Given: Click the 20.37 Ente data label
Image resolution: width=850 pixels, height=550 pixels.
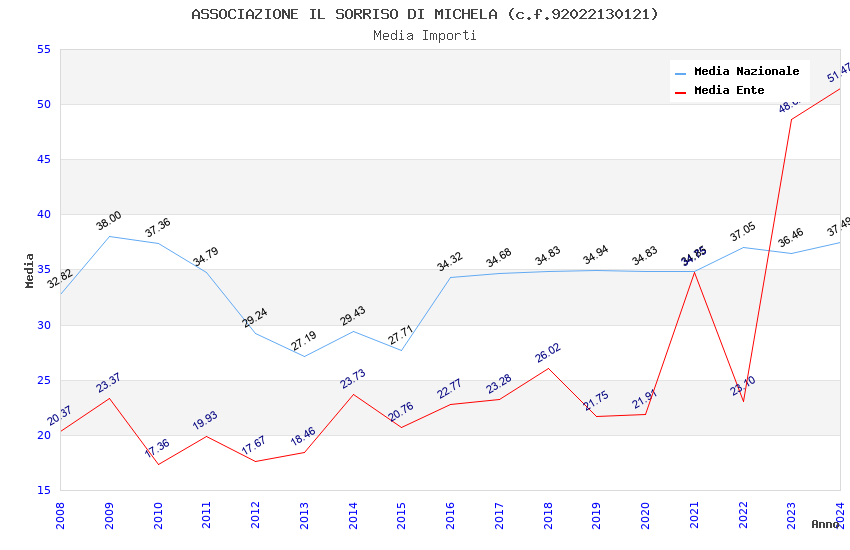Looking at the screenshot, I should [x=60, y=416].
